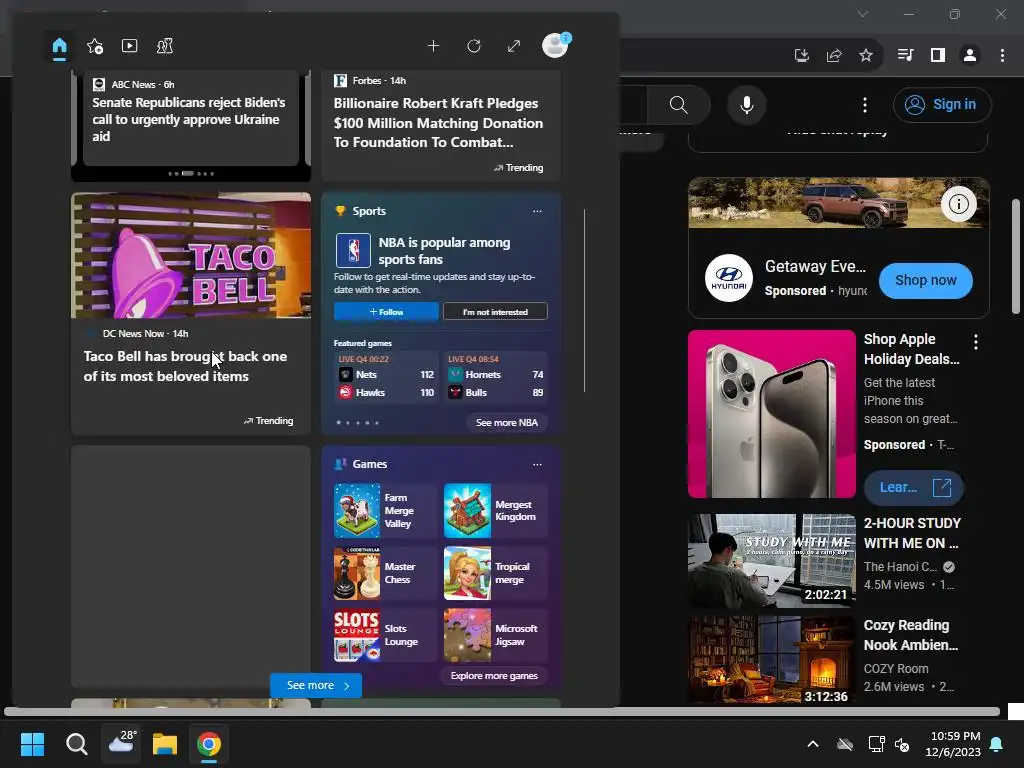Screen dimensions: 1024x768
Task: Click Learn more on iPhone ad
Action: (913, 487)
